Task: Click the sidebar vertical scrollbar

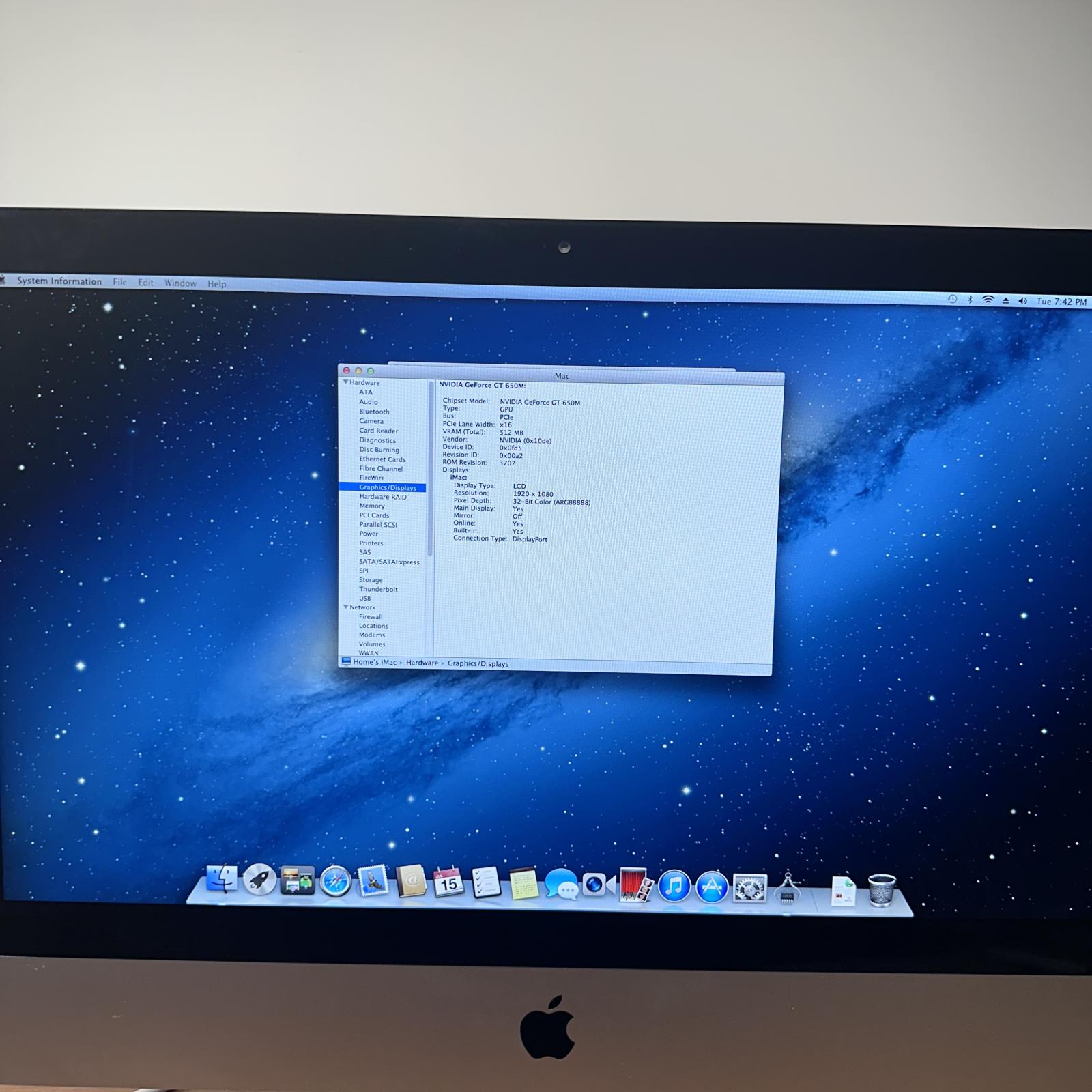Action: [430, 471]
